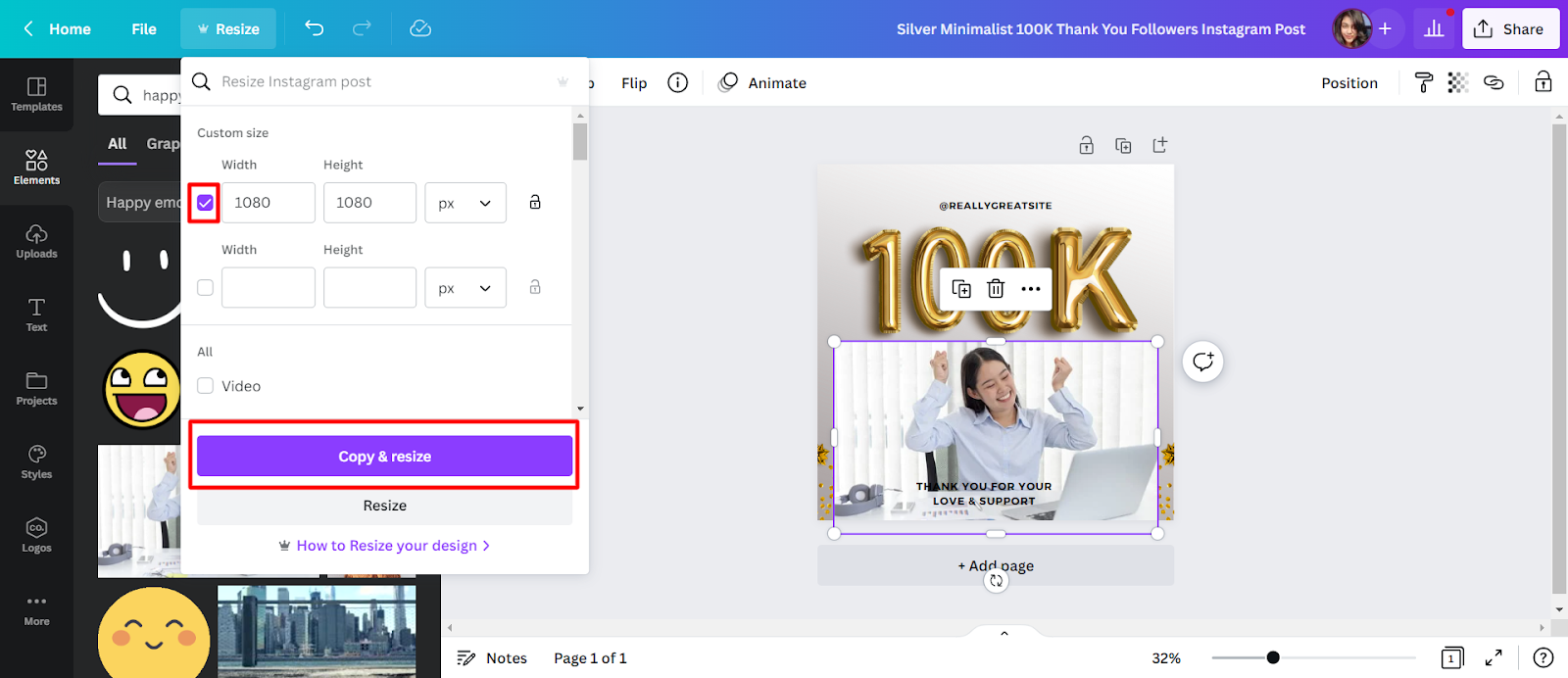1568x678 pixels.
Task: Check the second custom size checkbox
Action: [x=205, y=287]
